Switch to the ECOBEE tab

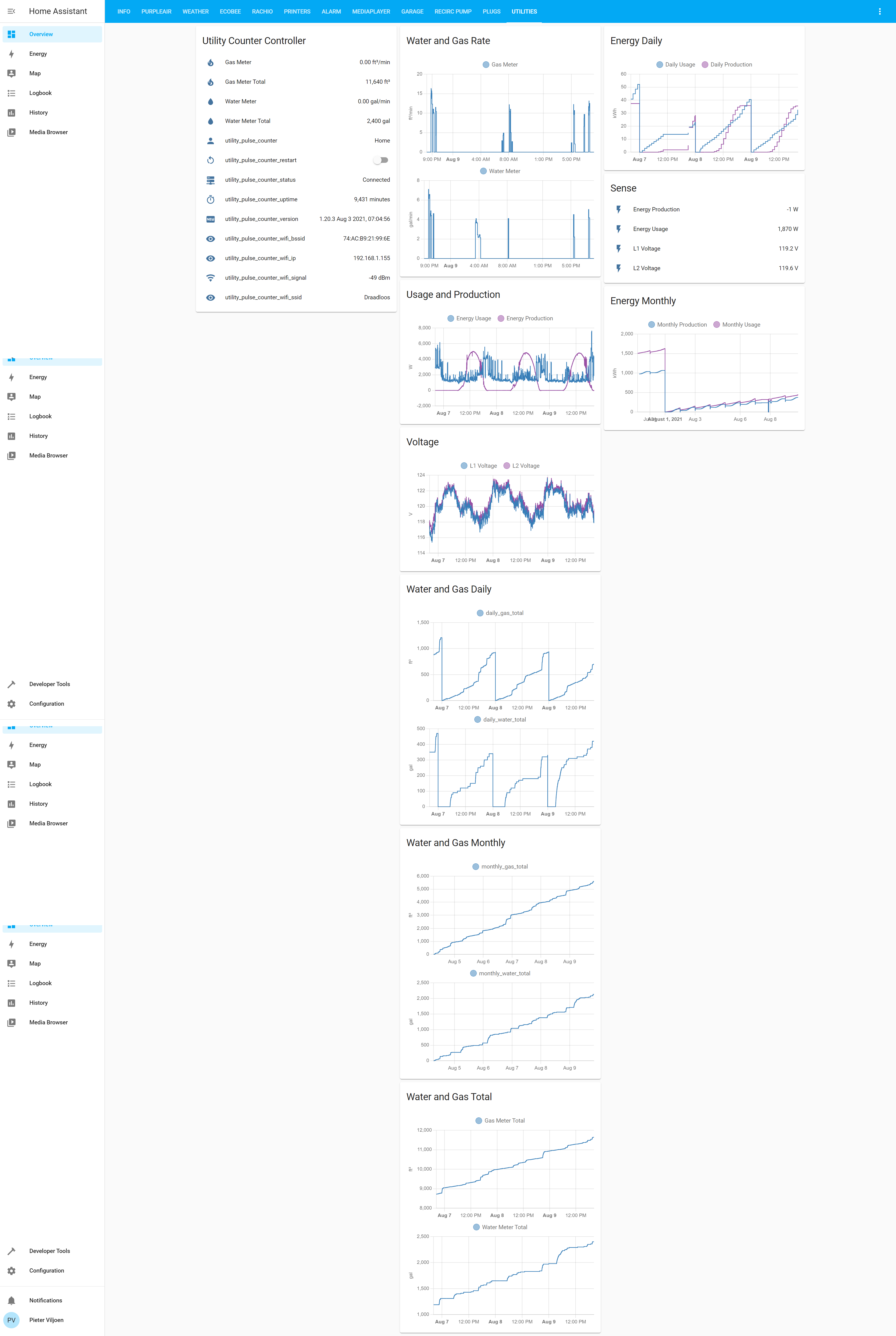(230, 11)
